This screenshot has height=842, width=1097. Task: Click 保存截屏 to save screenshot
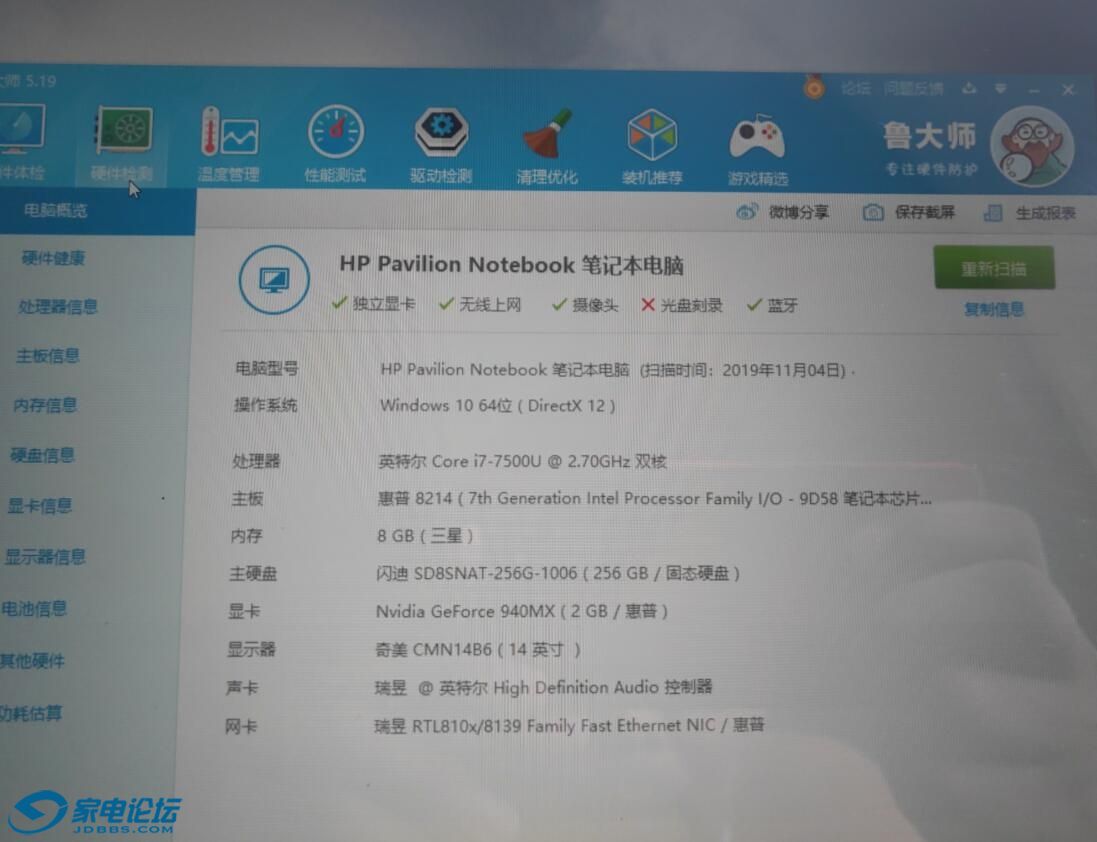[x=924, y=212]
